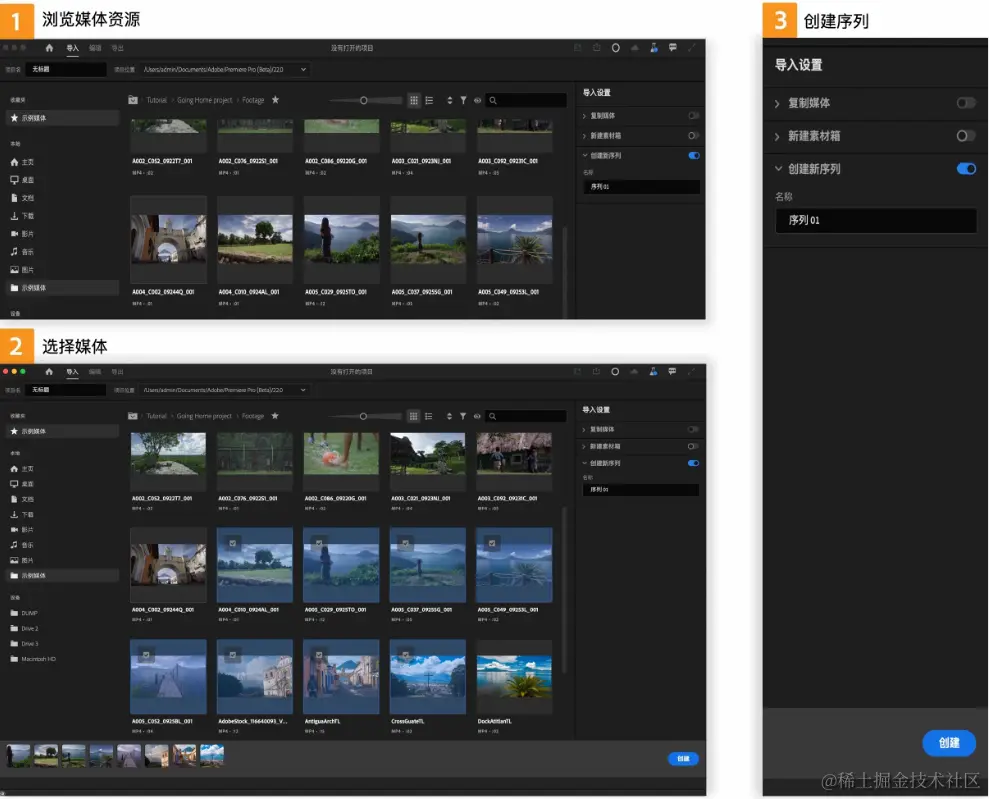Toggle 创建新序列 switch in step 2 window
The width and height of the screenshot is (989, 799).
pos(693,463)
